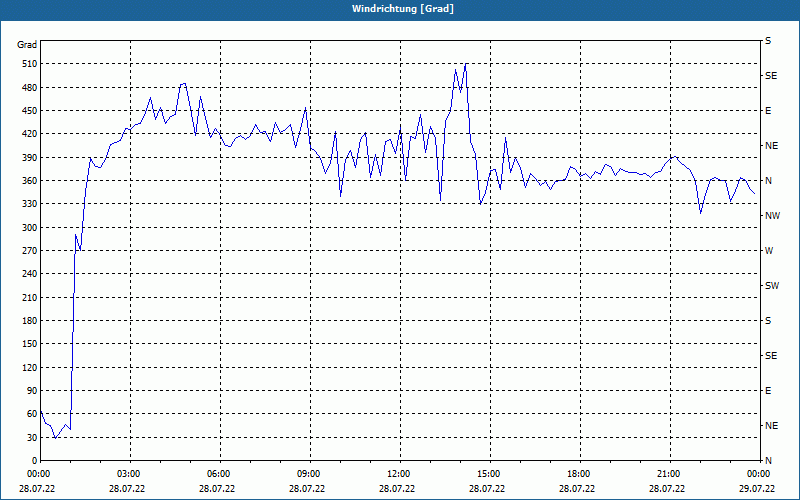The width and height of the screenshot is (800, 500).
Task: Click the NW compass label on the right axis
Action: [772, 216]
